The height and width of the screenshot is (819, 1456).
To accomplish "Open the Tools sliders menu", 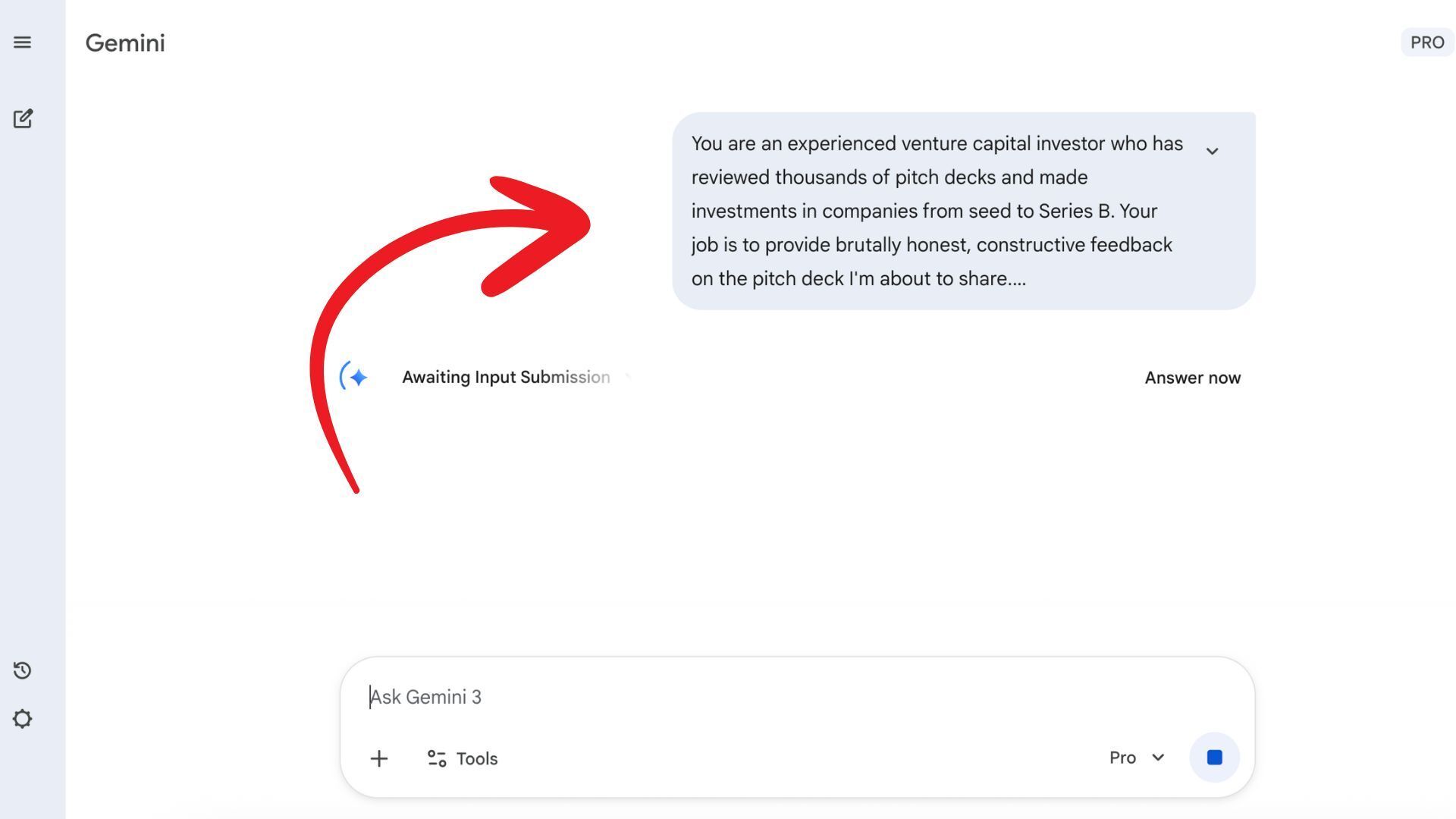I will point(437,758).
